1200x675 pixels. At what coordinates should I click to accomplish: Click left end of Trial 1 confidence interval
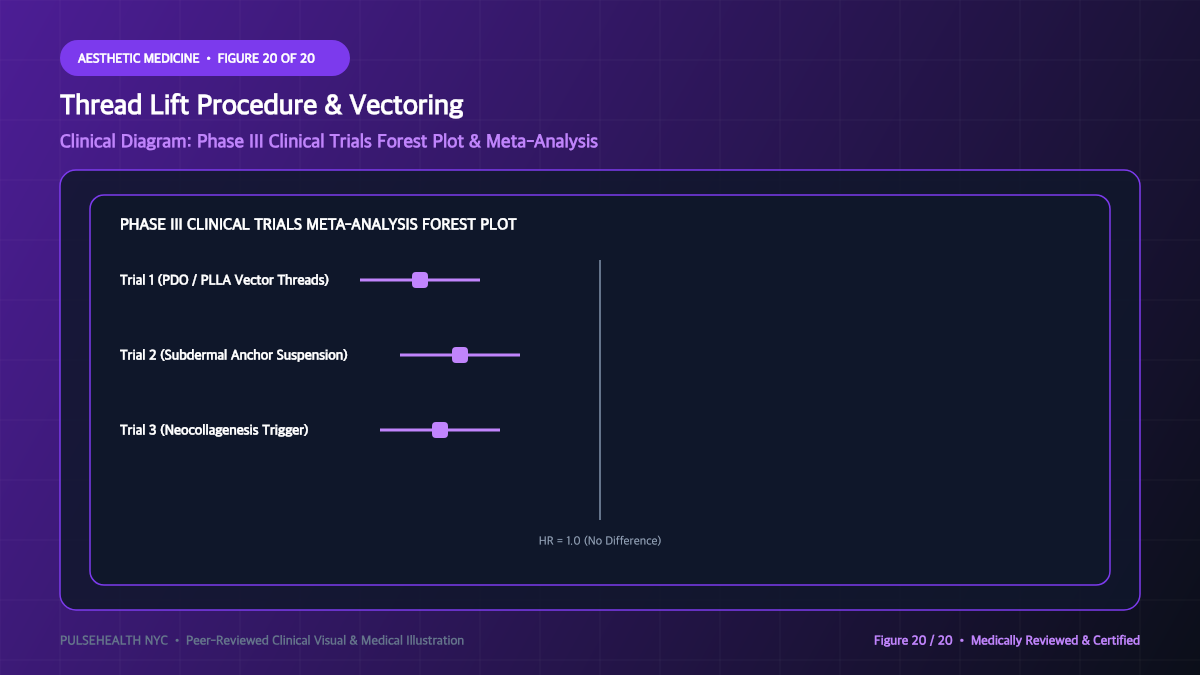pyautogui.click(x=362, y=280)
